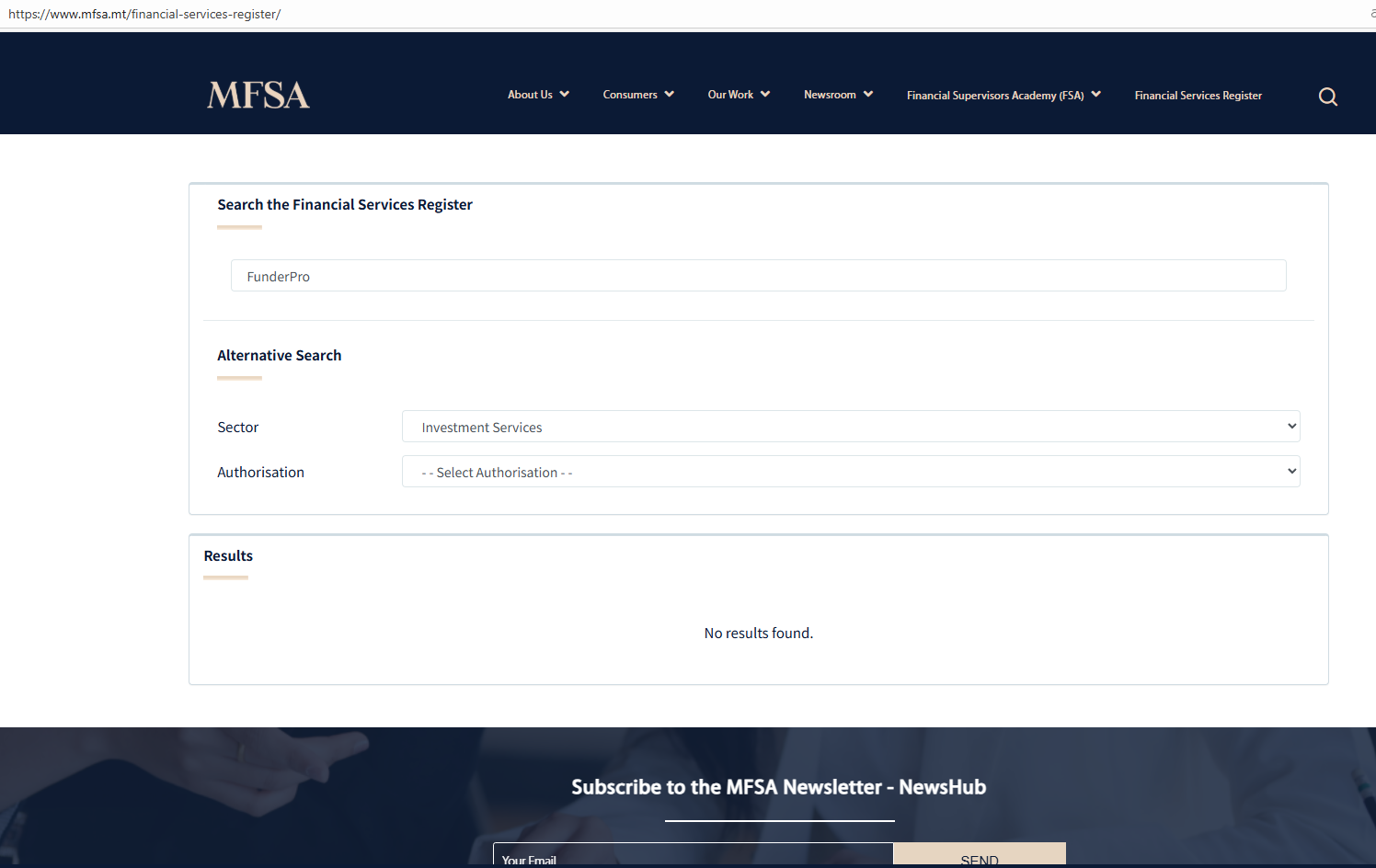Go to MFSA logo homepage
Viewport: 1376px width, 868px height.
[258, 95]
